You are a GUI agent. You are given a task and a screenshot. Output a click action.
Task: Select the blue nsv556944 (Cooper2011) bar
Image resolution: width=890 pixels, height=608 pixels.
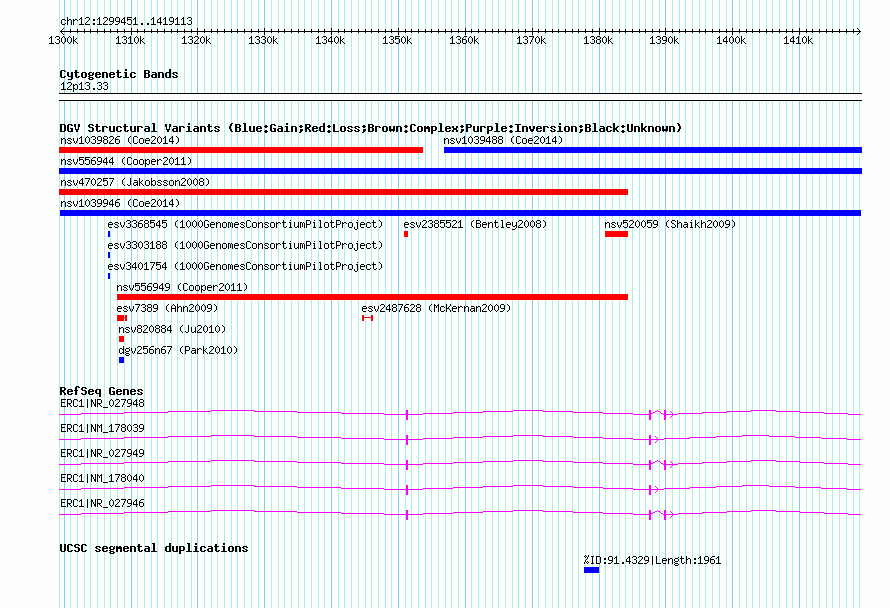[x=460, y=171]
